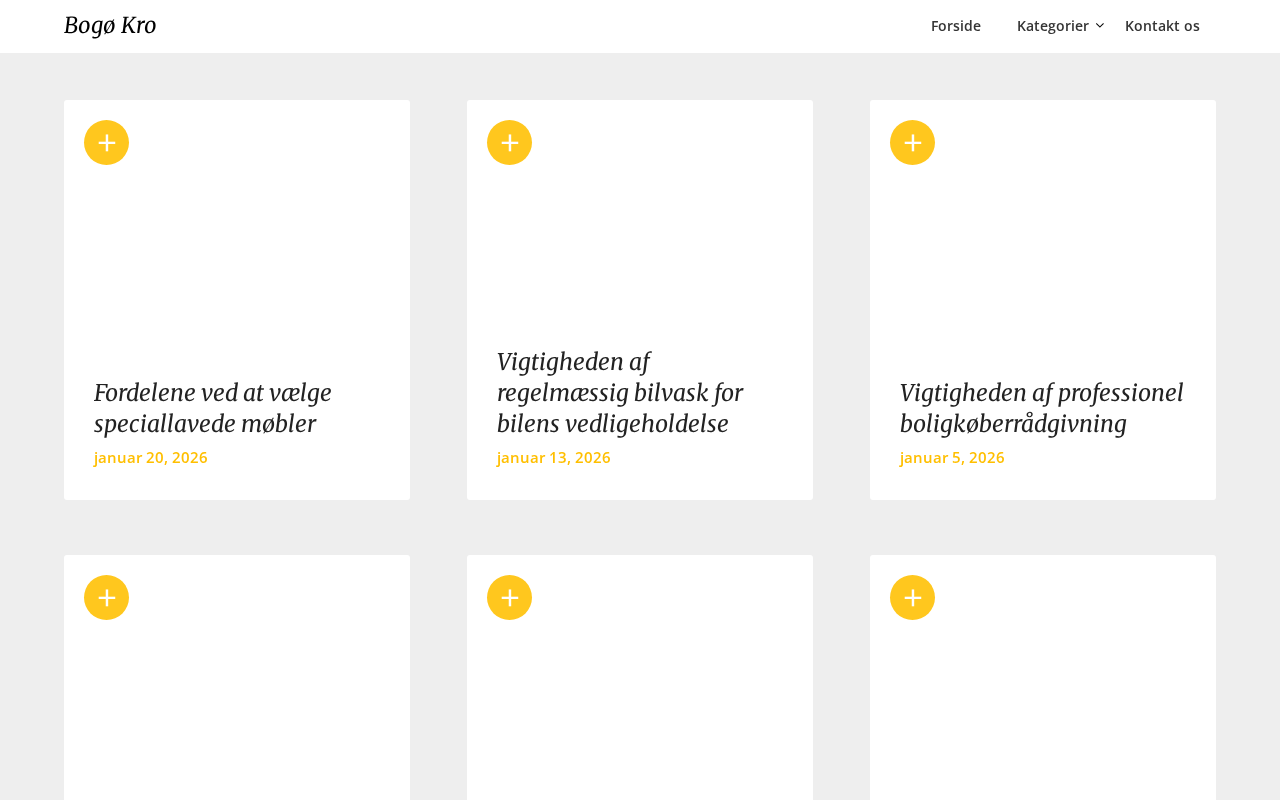Click the plus icon on the boligkøberrådgivning card
Viewport: 1280px width, 800px height.
pyautogui.click(x=912, y=142)
